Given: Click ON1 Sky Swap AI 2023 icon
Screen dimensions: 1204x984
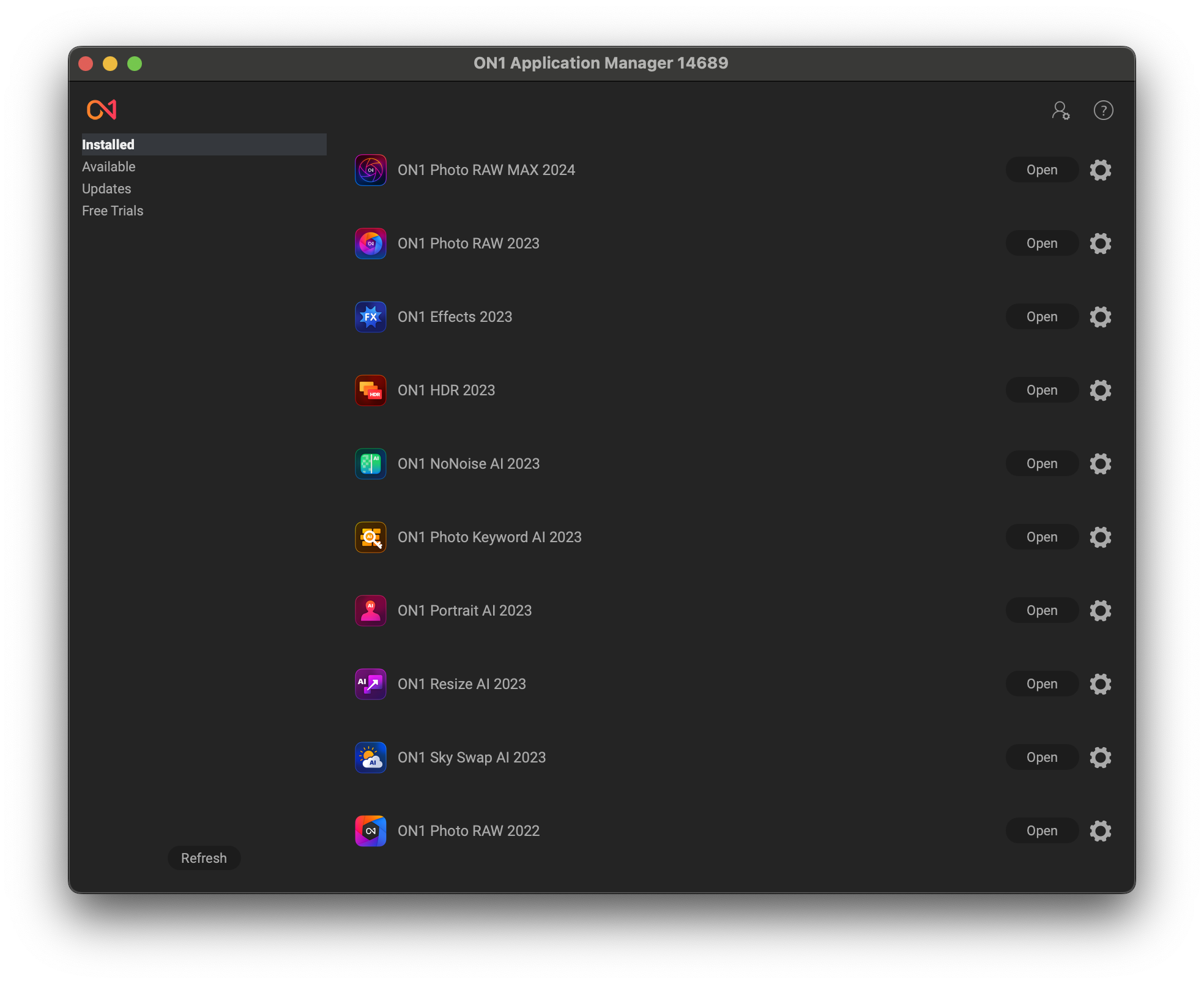Looking at the screenshot, I should click(x=371, y=758).
